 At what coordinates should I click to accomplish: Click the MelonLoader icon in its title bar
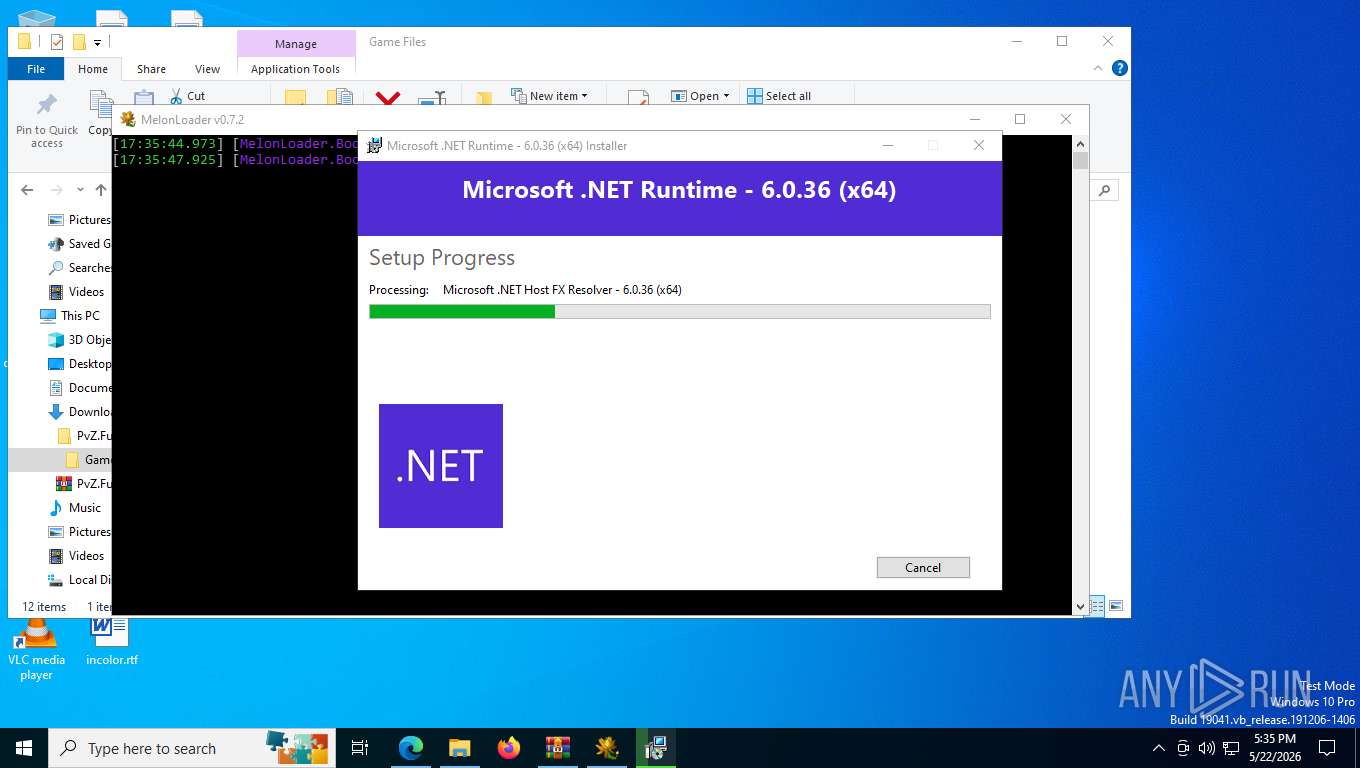(x=128, y=119)
